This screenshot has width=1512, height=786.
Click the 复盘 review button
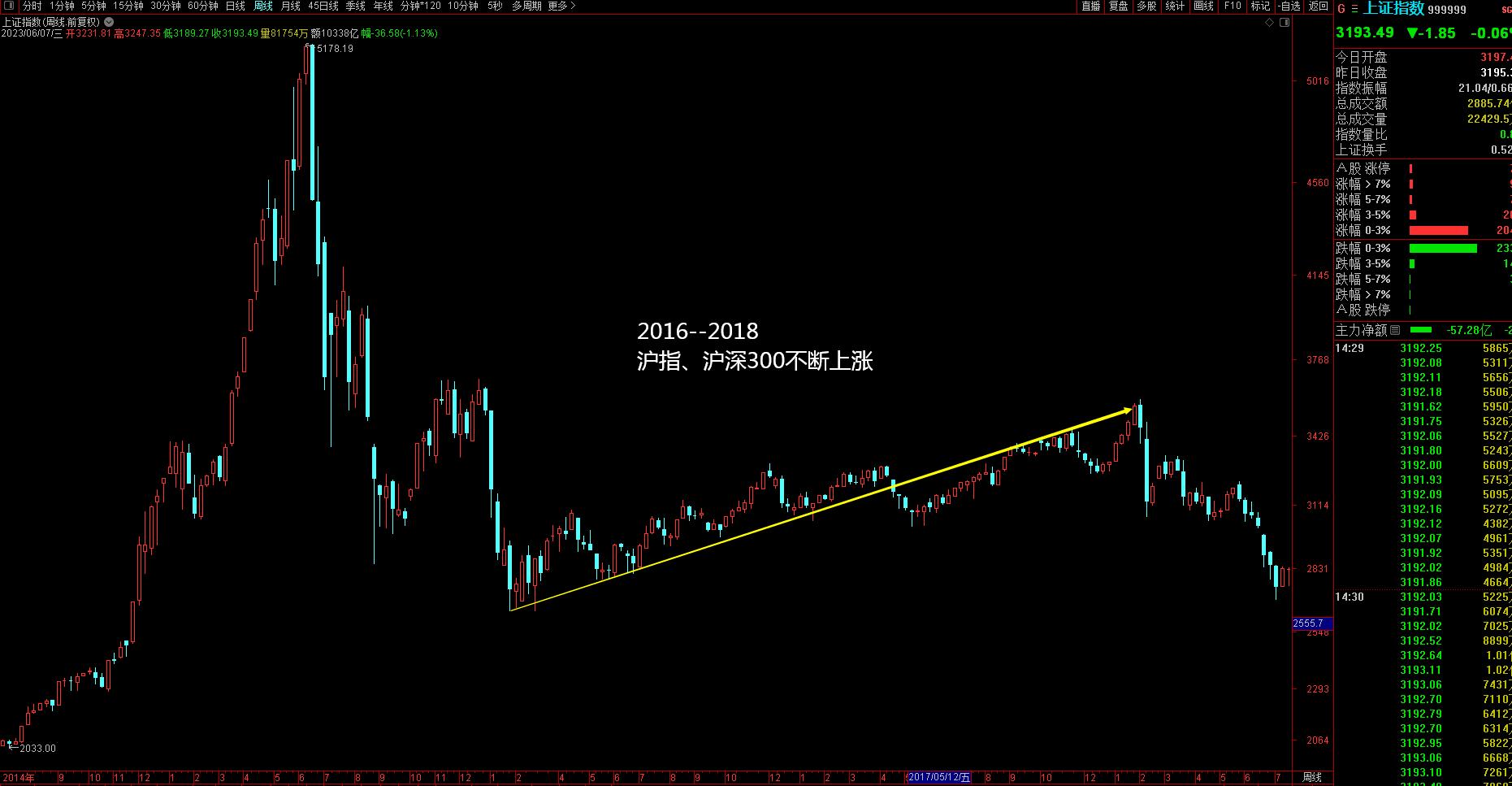tap(1119, 6)
